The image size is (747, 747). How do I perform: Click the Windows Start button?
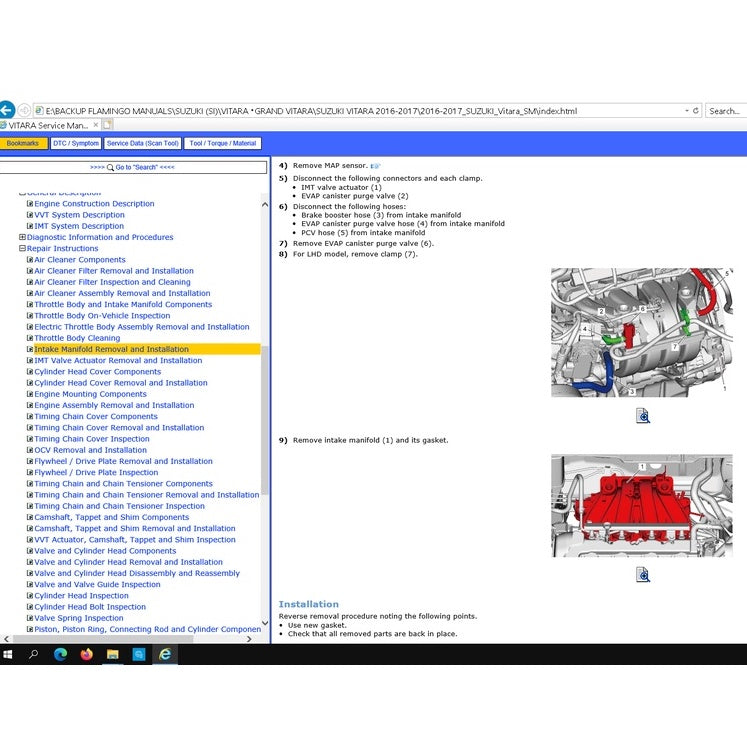(8, 654)
